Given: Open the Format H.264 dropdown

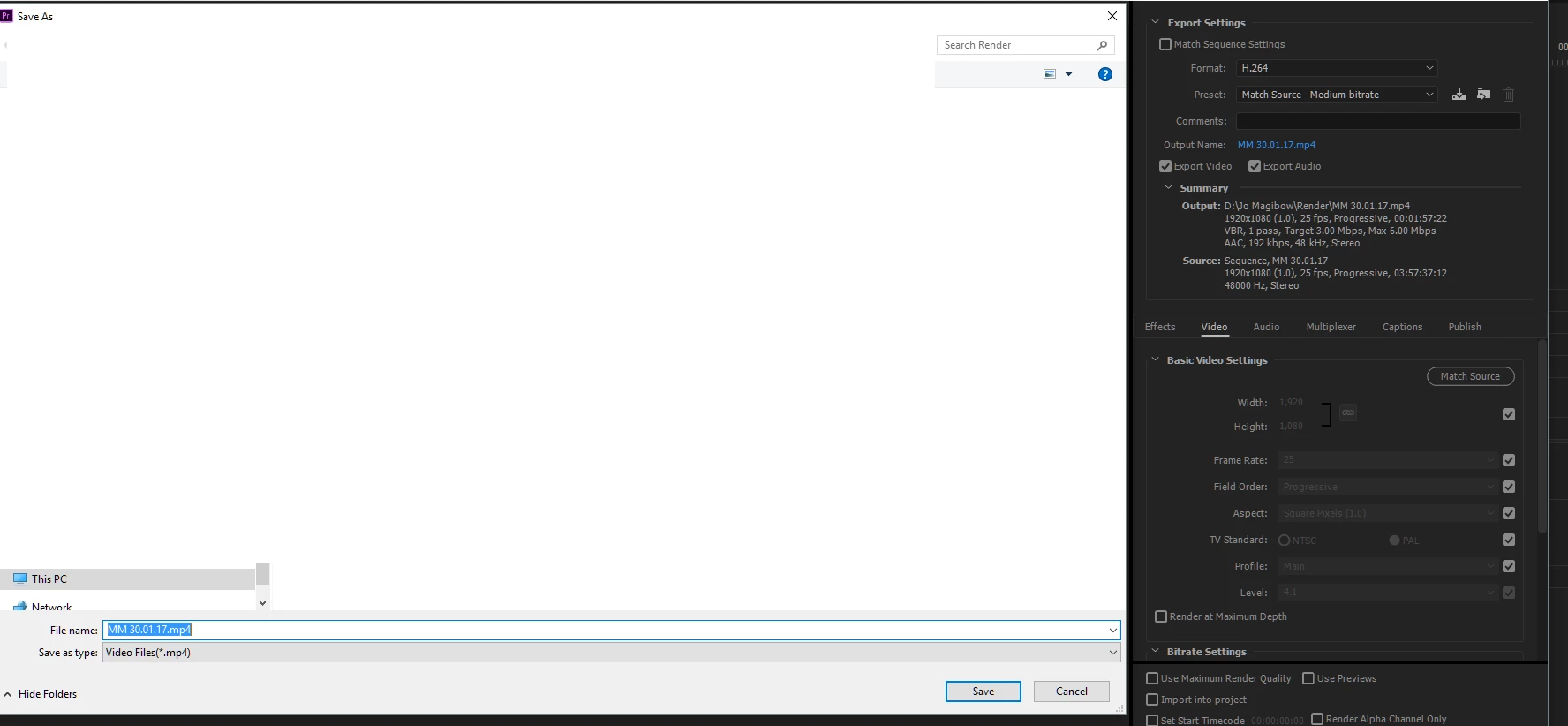Looking at the screenshot, I should click(1337, 68).
